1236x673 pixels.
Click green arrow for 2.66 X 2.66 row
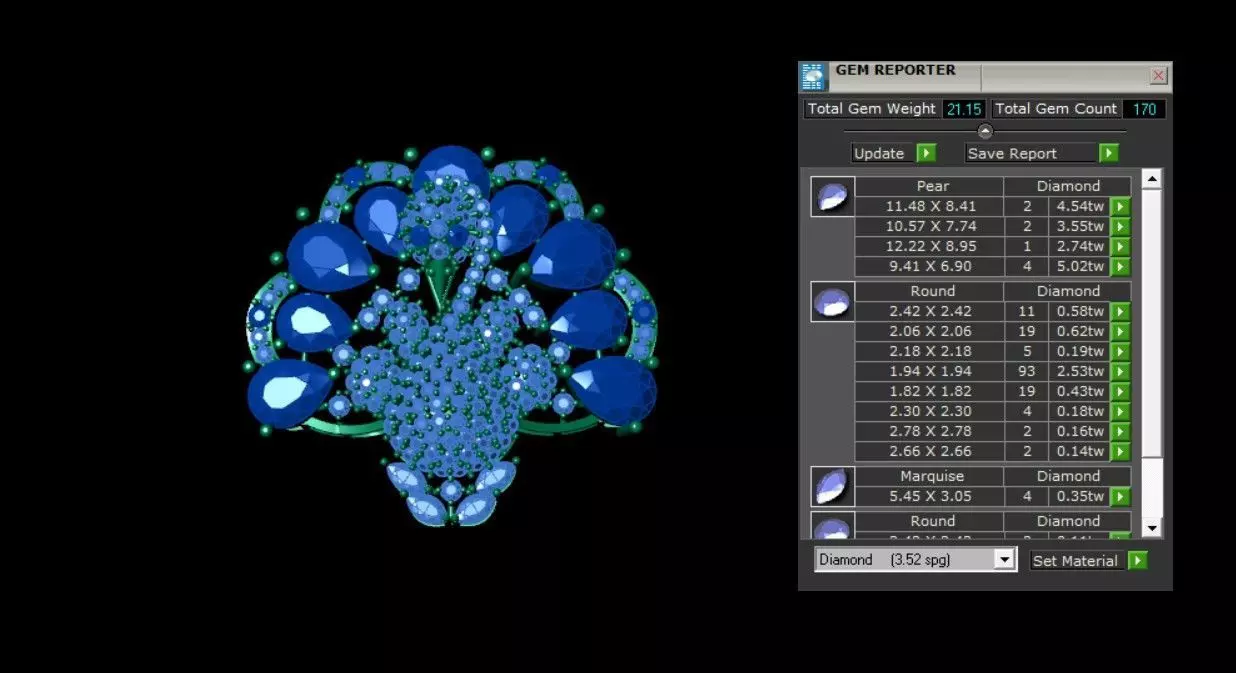pos(1120,451)
